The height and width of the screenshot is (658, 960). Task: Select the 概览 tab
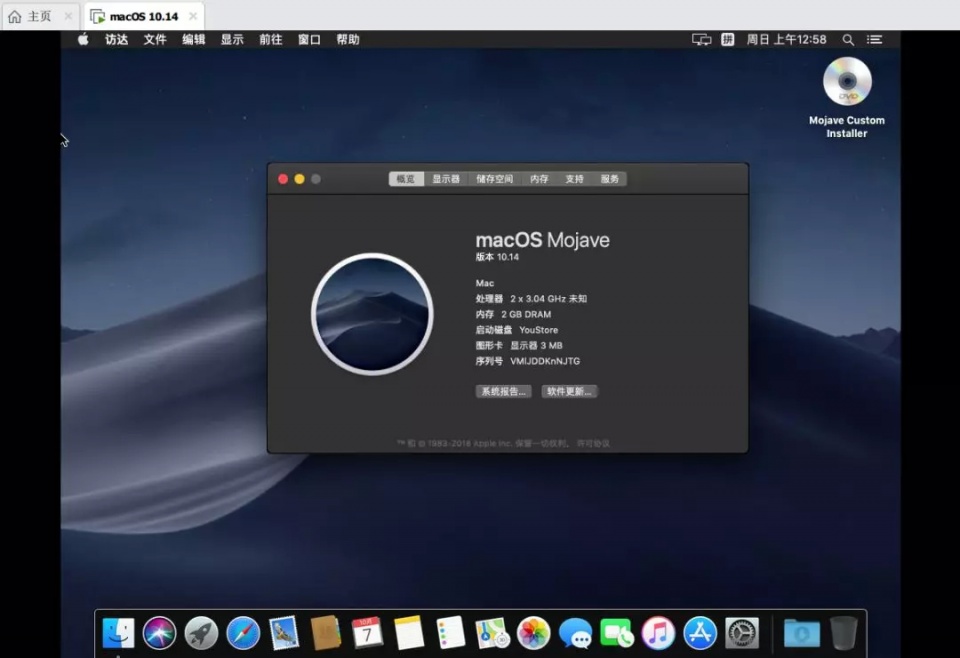(406, 179)
